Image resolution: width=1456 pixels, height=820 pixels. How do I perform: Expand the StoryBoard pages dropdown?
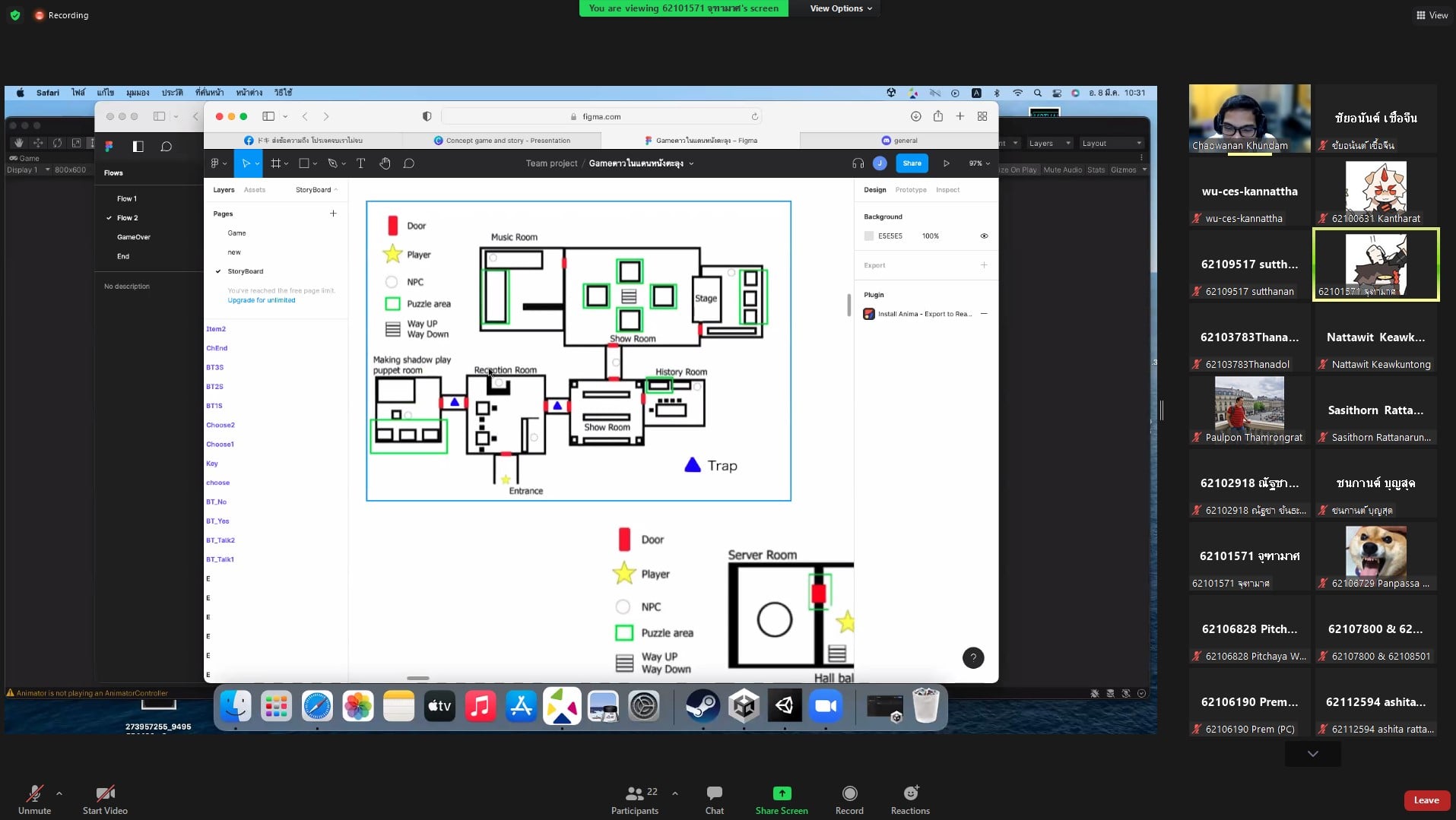(316, 190)
